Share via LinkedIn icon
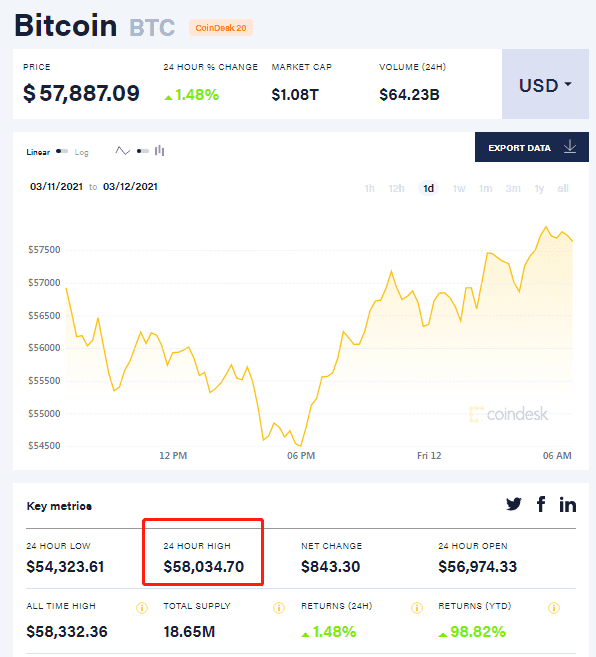596x657 pixels. pos(567,504)
